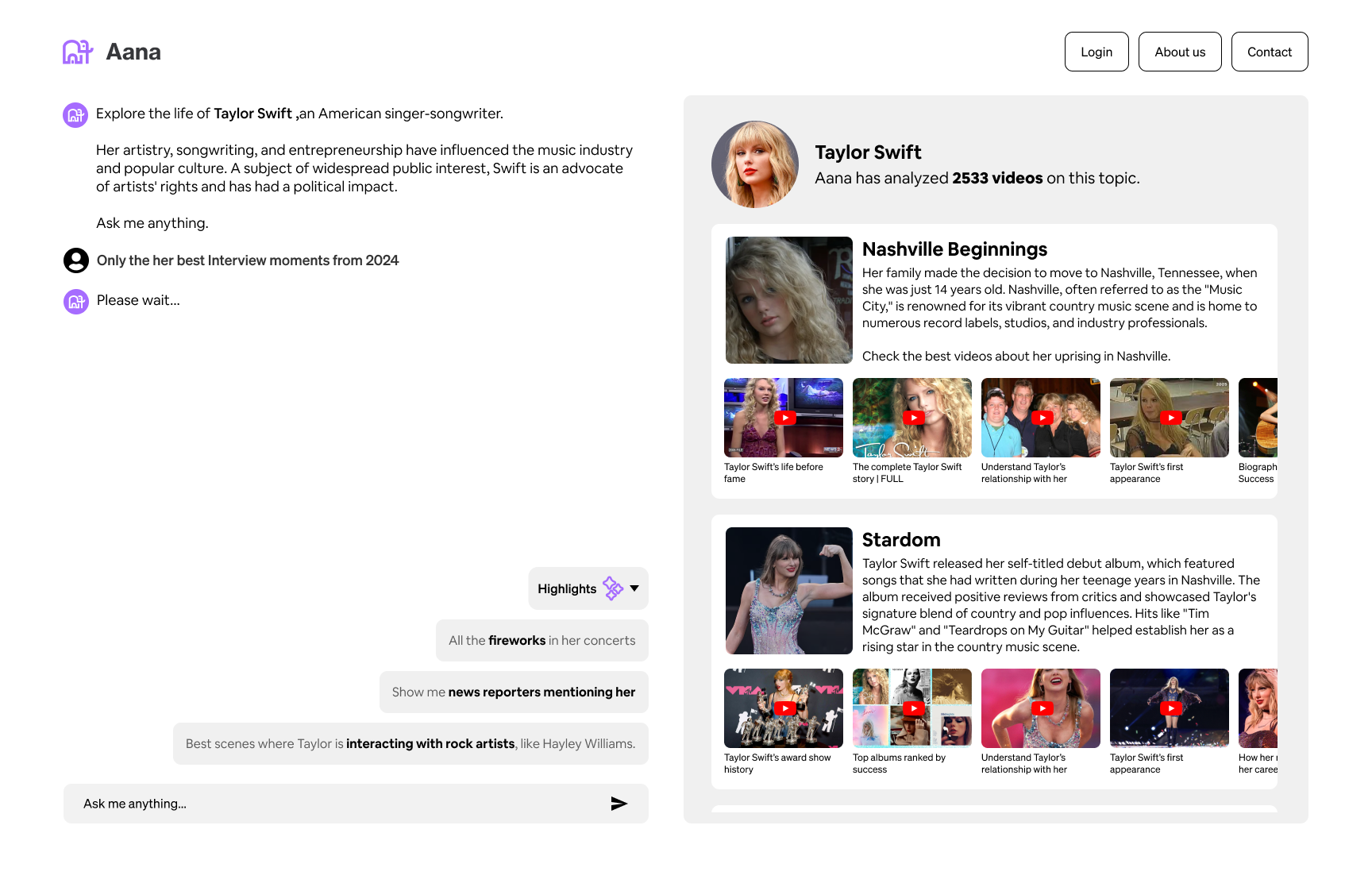Choose 'Show me news reporters mentioning her' suggestion
This screenshot has width=1372, height=887.
tap(514, 692)
